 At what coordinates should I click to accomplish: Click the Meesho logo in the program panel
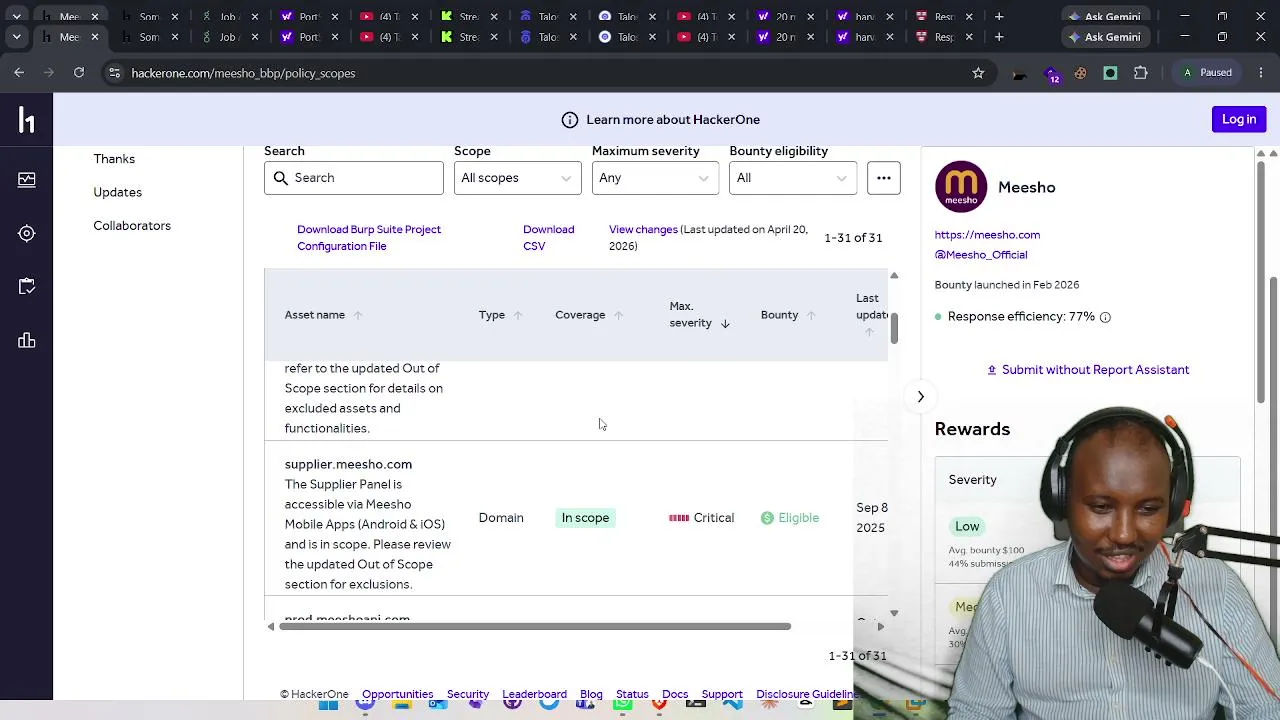(x=961, y=187)
